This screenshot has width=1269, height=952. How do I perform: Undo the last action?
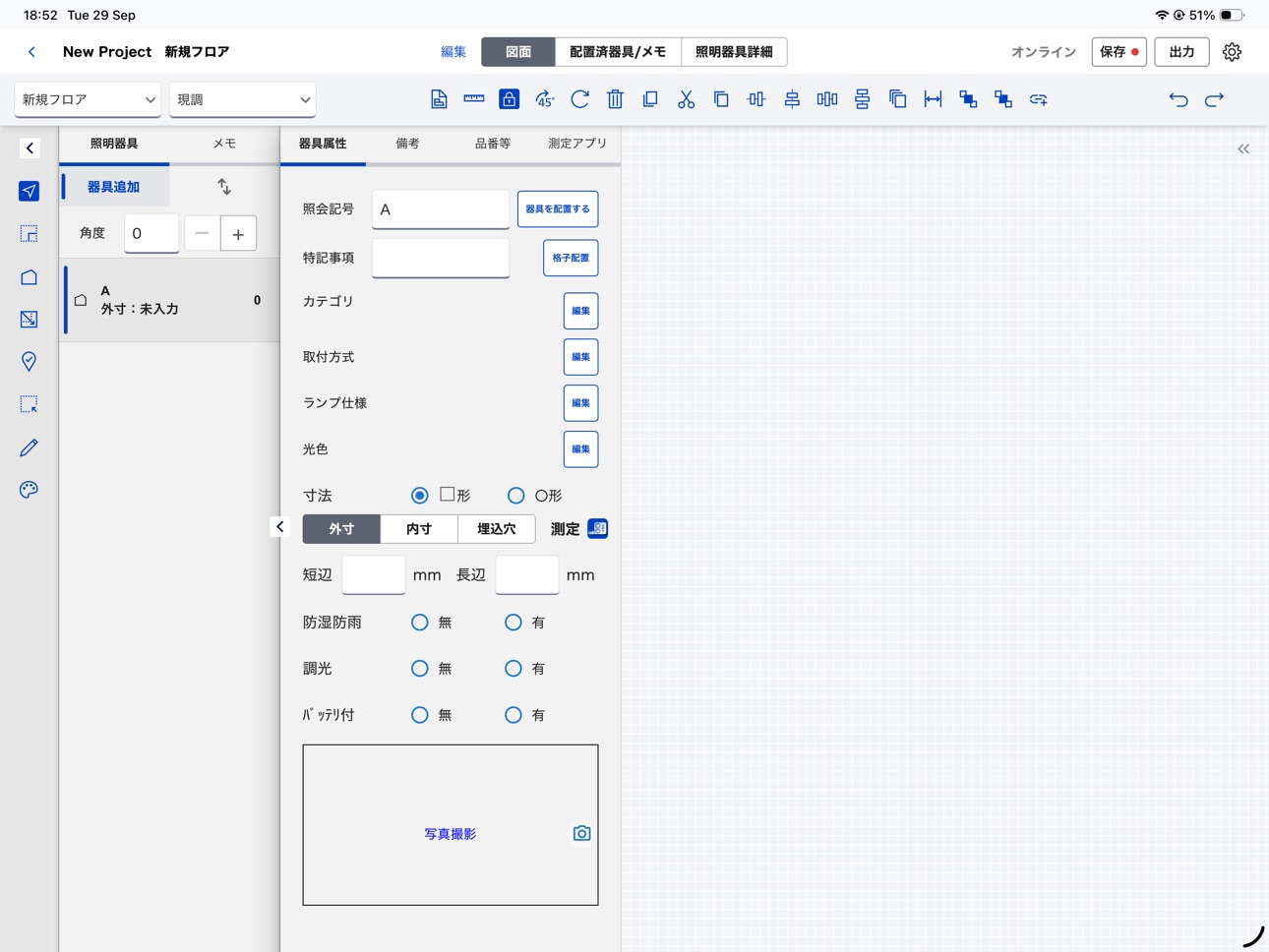1178,99
